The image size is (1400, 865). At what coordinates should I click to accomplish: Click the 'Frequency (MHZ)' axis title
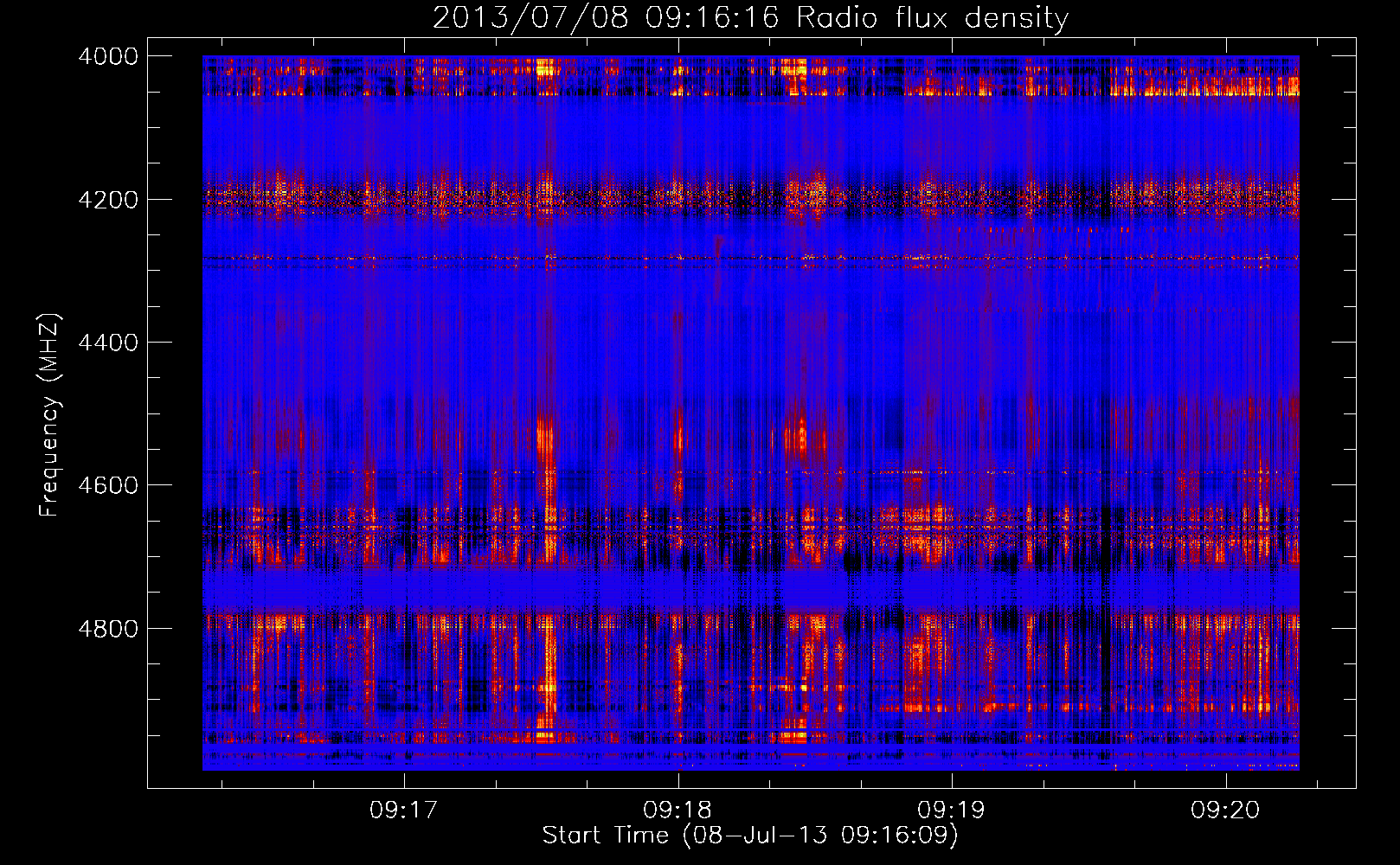point(49,415)
